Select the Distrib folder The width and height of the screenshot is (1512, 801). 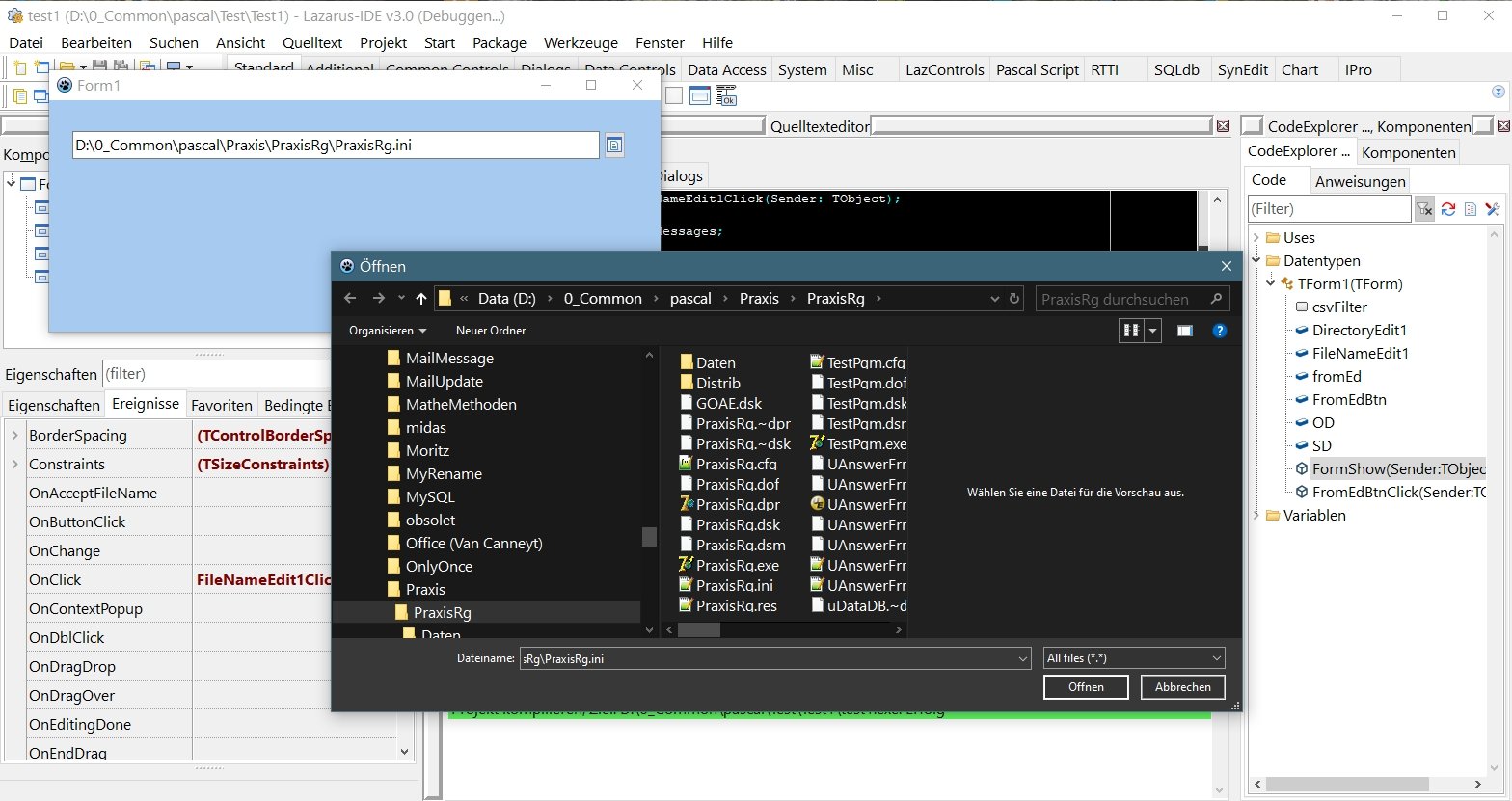709,383
